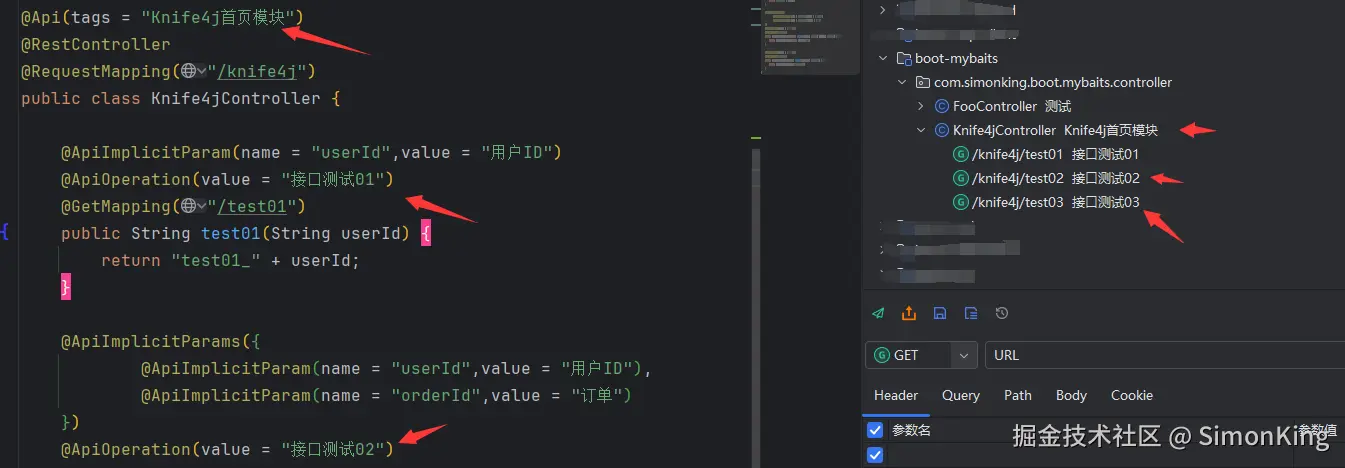
Task: Switch to the Path tab
Action: tap(1018, 395)
